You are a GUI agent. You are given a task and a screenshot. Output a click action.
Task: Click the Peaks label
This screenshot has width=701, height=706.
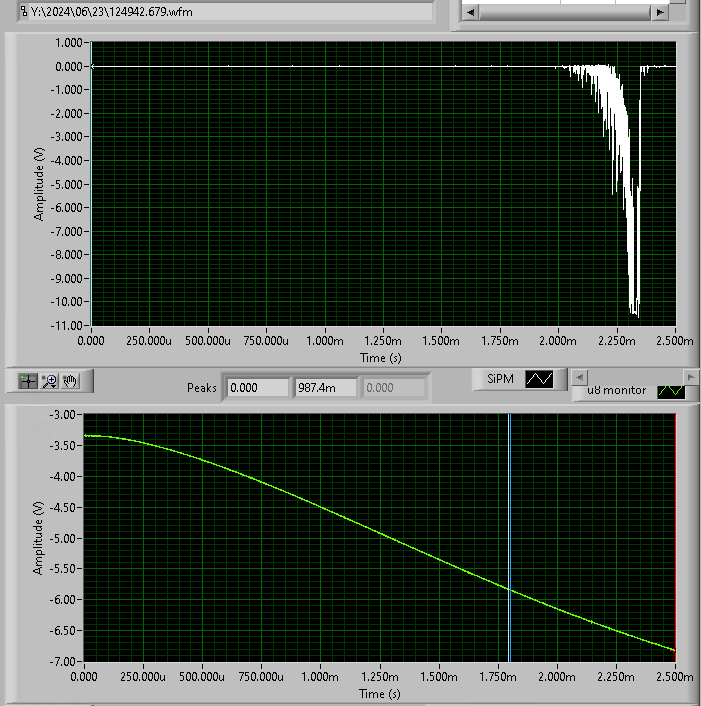coord(202,388)
